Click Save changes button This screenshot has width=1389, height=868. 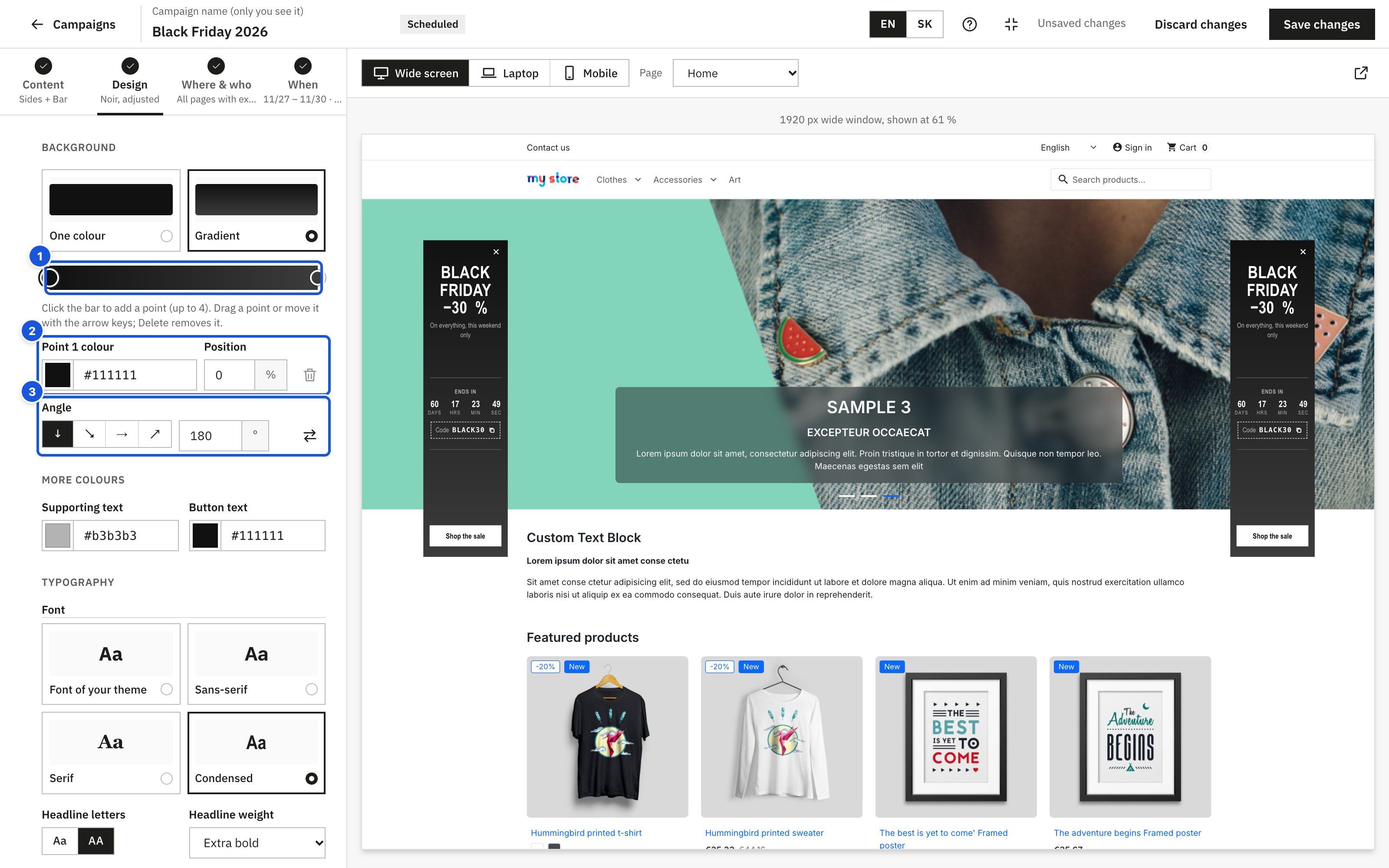(x=1321, y=24)
